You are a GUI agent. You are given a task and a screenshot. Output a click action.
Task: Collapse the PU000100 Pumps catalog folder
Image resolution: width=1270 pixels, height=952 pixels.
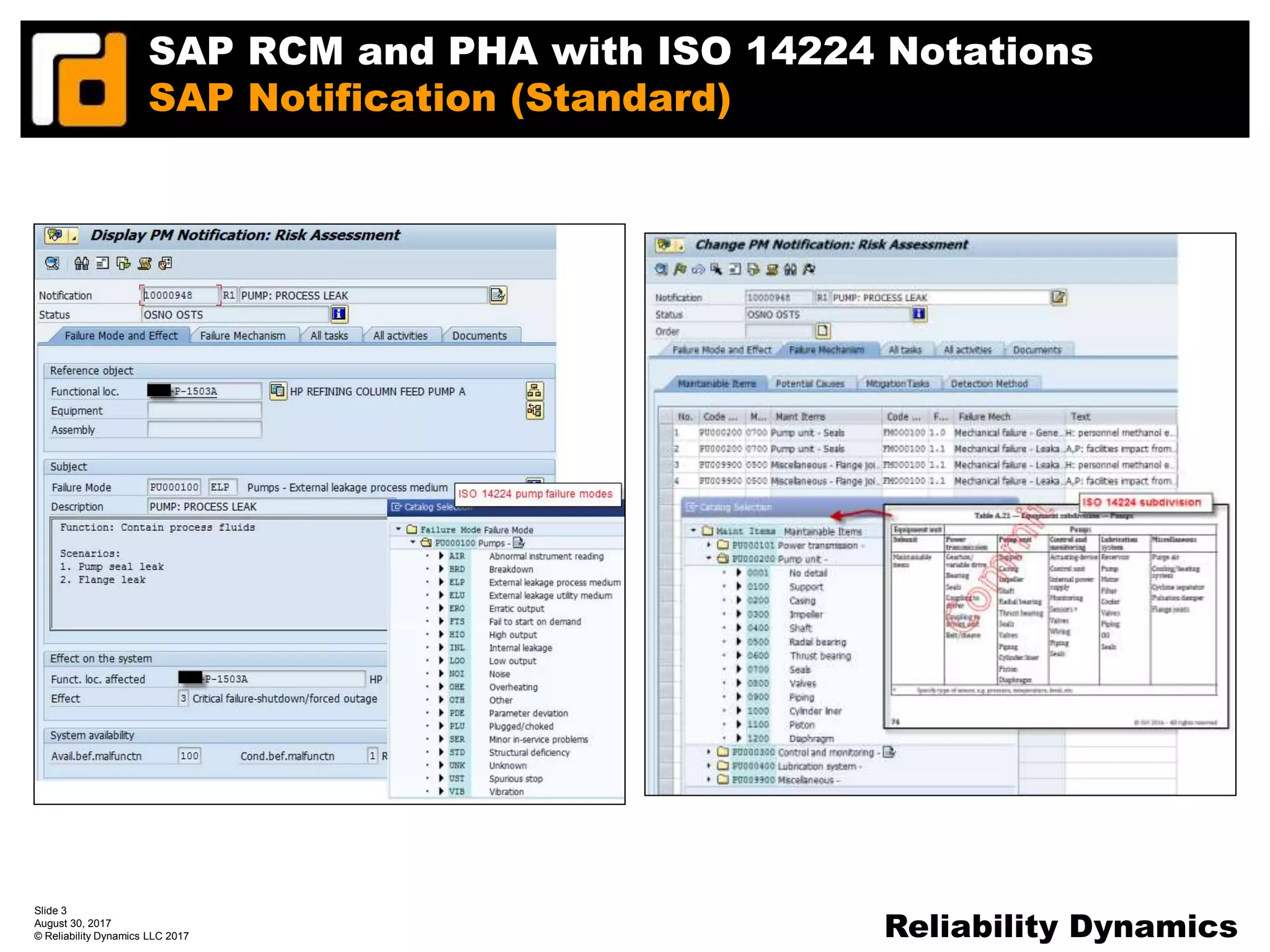pyautogui.click(x=413, y=543)
